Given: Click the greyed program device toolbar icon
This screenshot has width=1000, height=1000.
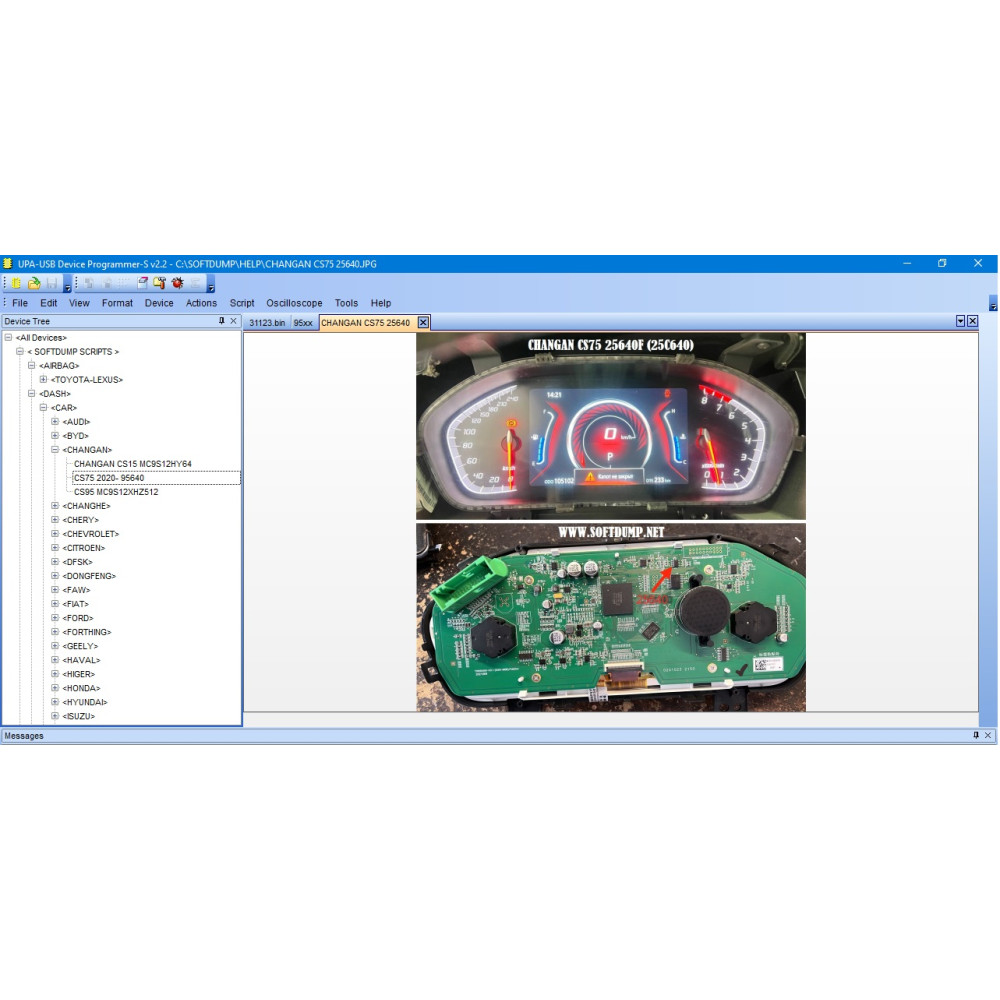Looking at the screenshot, I should pos(107,283).
